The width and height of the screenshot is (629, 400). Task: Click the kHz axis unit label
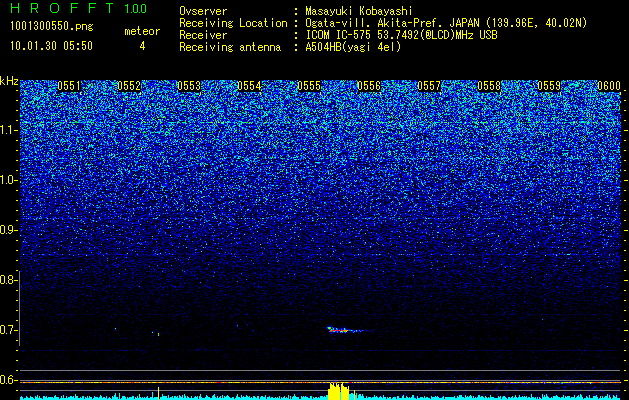pyautogui.click(x=9, y=81)
